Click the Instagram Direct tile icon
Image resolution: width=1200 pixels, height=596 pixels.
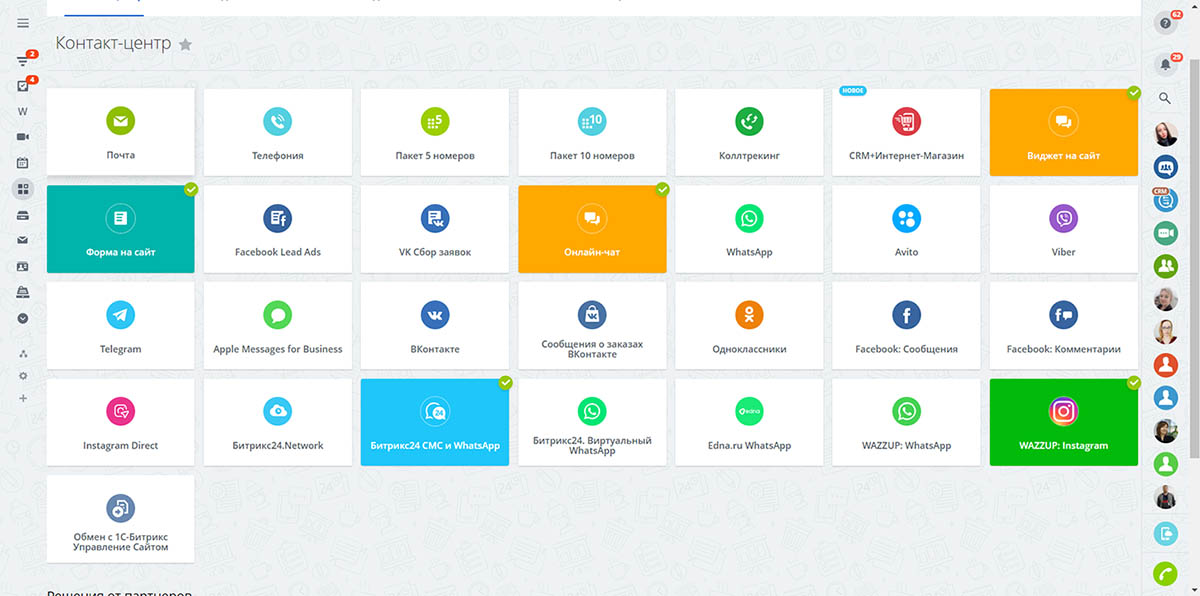point(120,410)
